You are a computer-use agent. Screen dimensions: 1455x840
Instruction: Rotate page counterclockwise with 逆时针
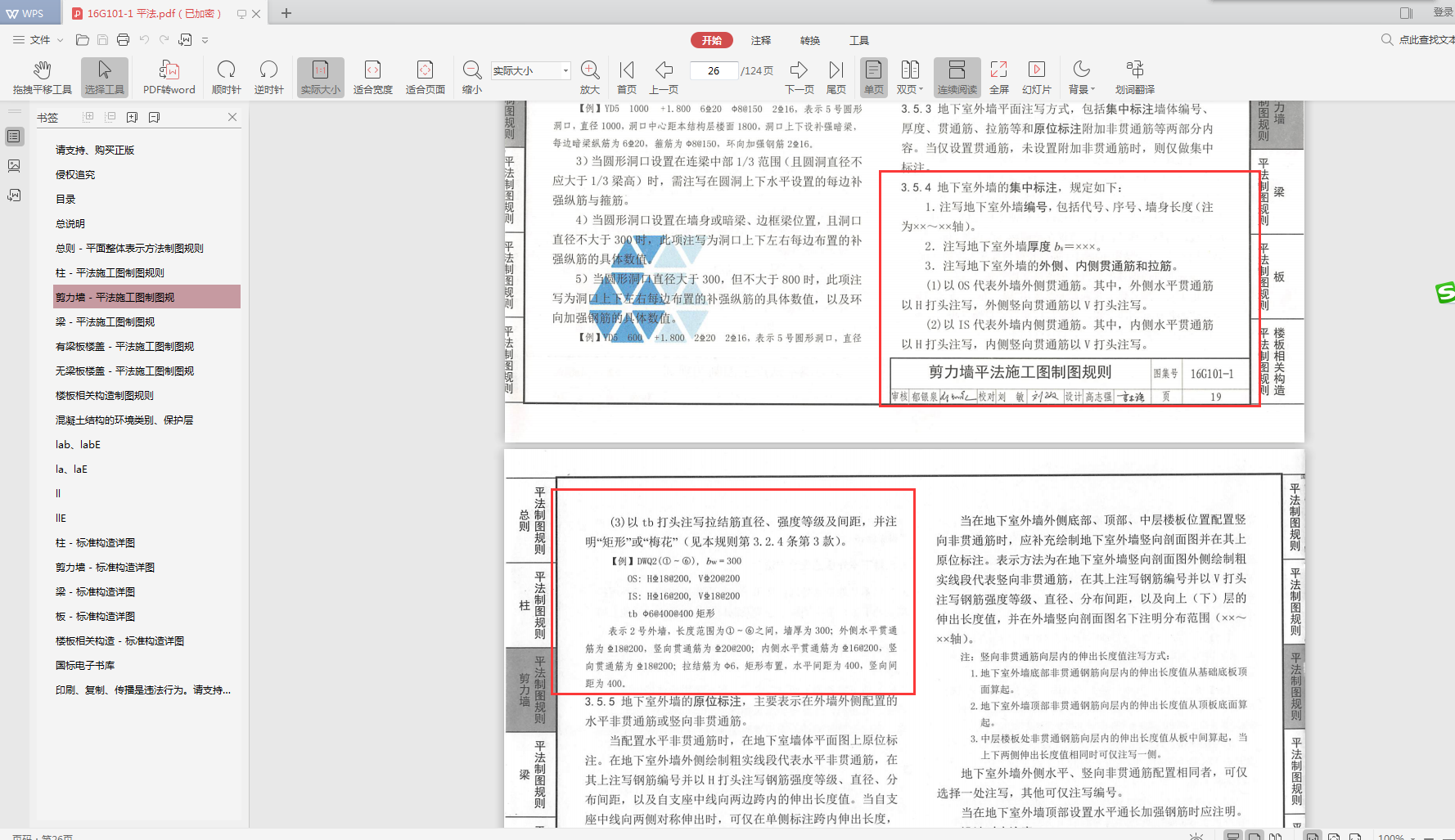[x=268, y=78]
